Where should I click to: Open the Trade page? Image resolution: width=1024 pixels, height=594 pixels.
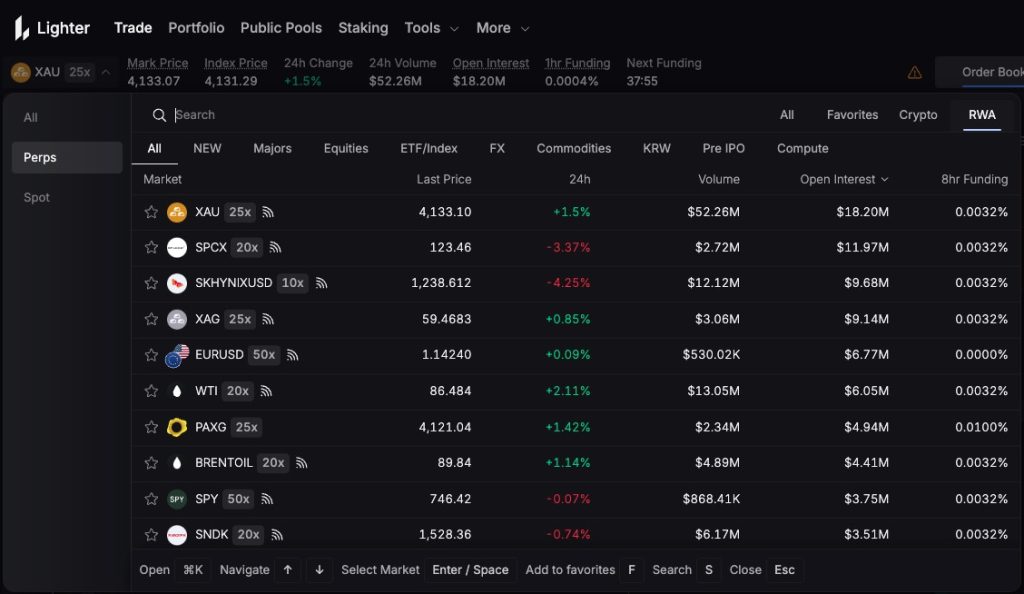coord(133,28)
